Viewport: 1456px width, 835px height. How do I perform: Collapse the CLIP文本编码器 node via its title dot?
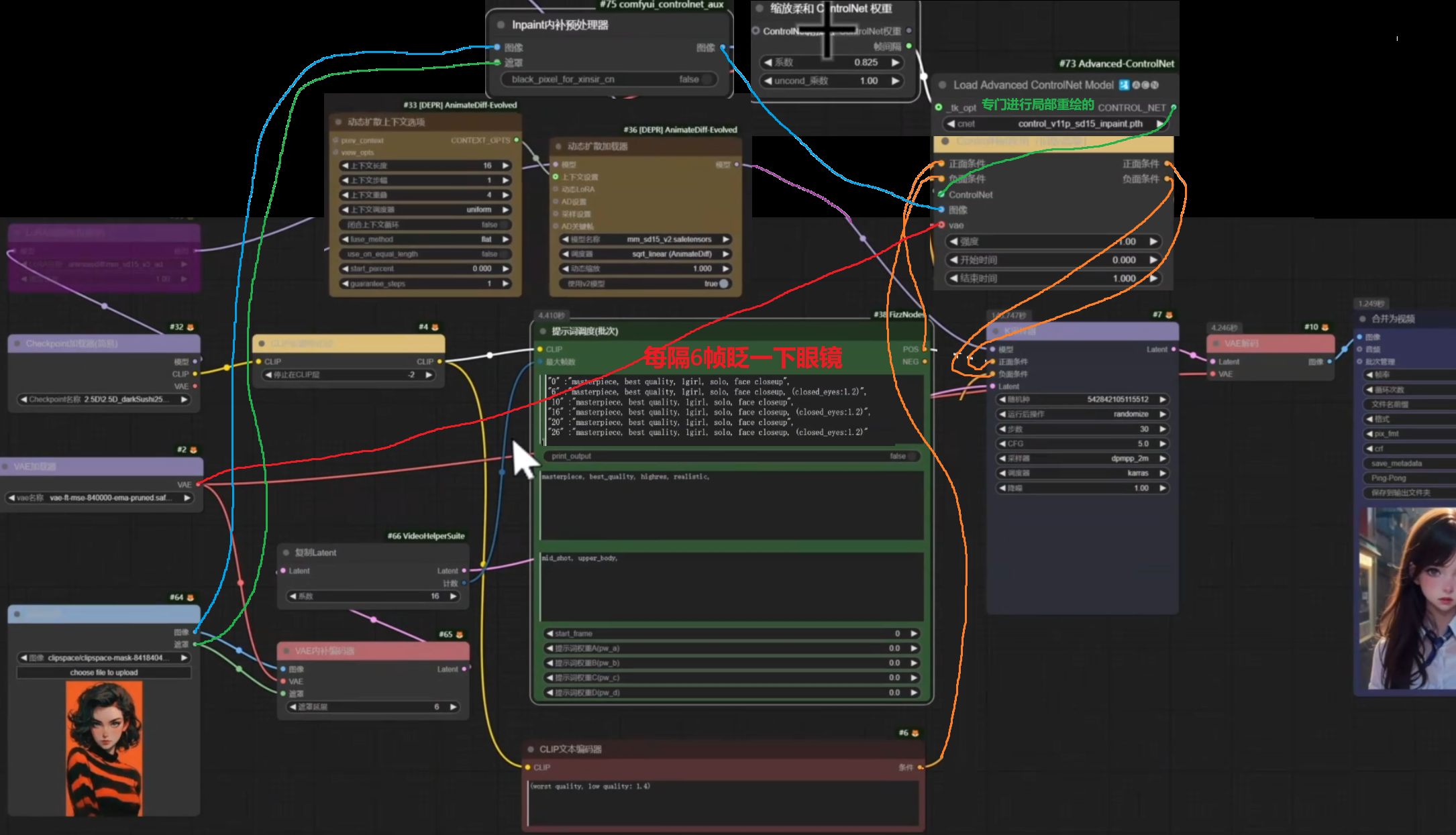pyautogui.click(x=530, y=749)
